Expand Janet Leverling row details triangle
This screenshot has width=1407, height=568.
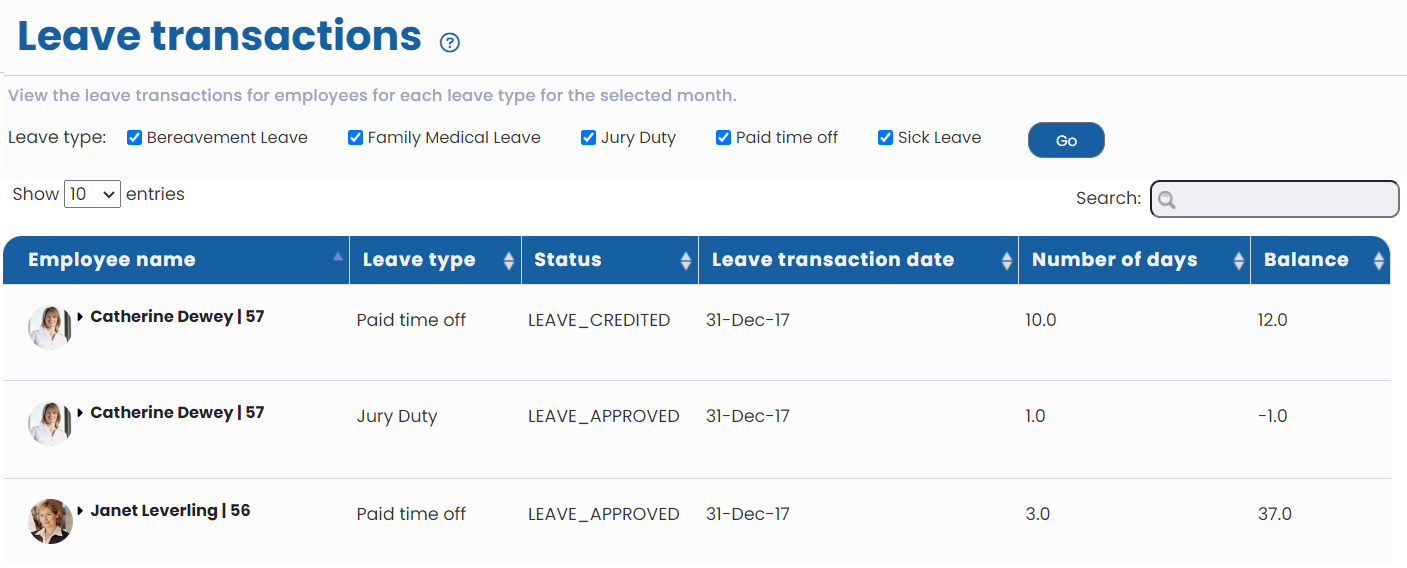tap(80, 511)
